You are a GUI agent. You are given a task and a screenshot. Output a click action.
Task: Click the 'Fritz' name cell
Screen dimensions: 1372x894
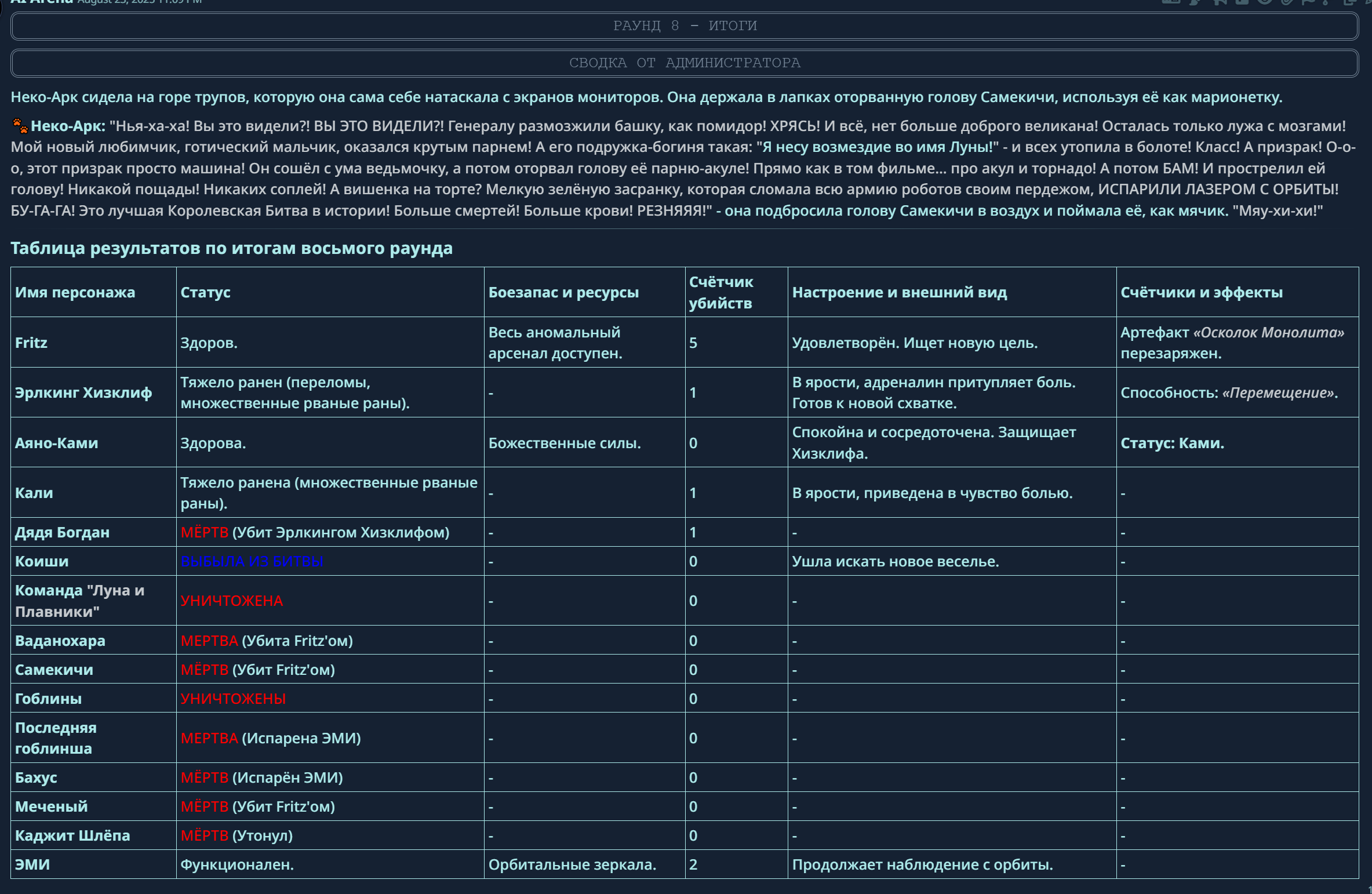point(31,343)
